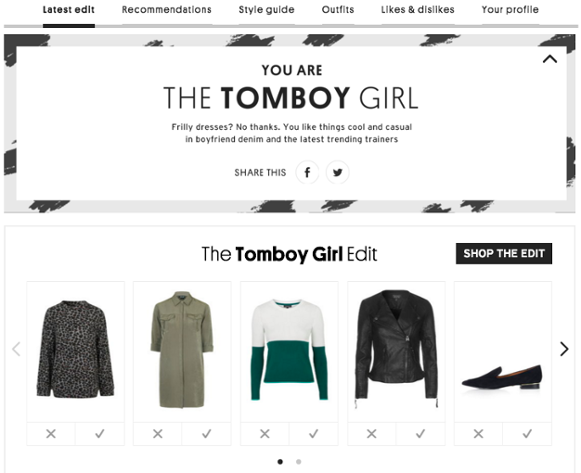Dislike the leopard print jumper with X
Screen dimensions: 581x473
click(x=51, y=434)
